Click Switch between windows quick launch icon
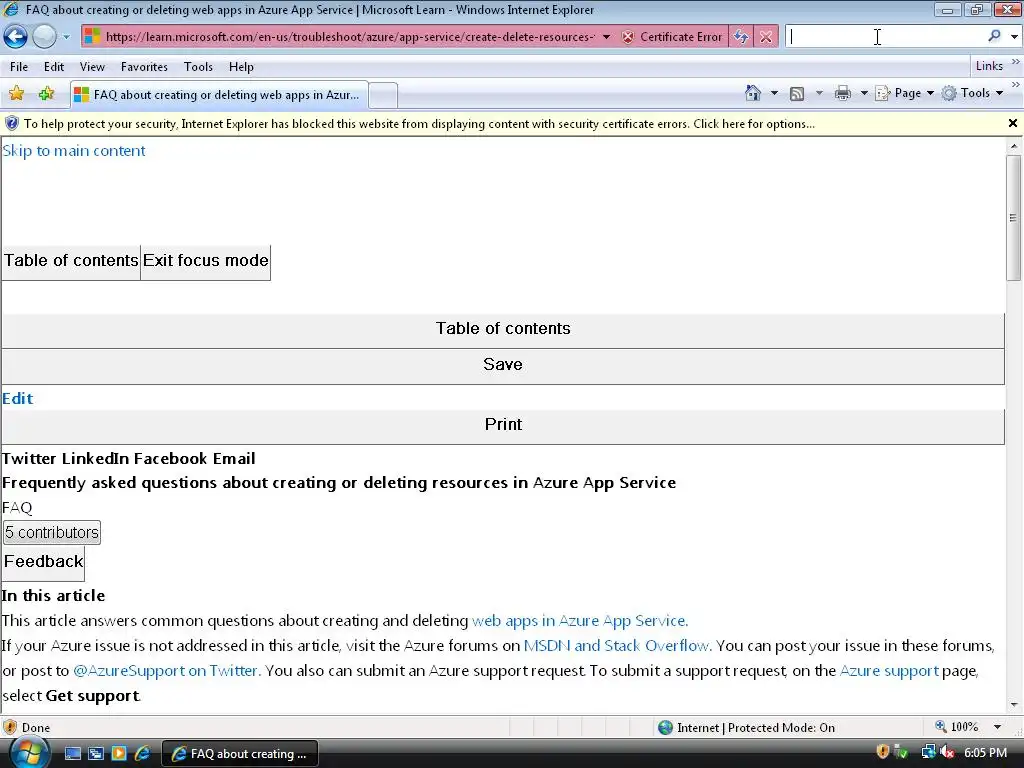Image resolution: width=1024 pixels, height=768 pixels. [96, 754]
